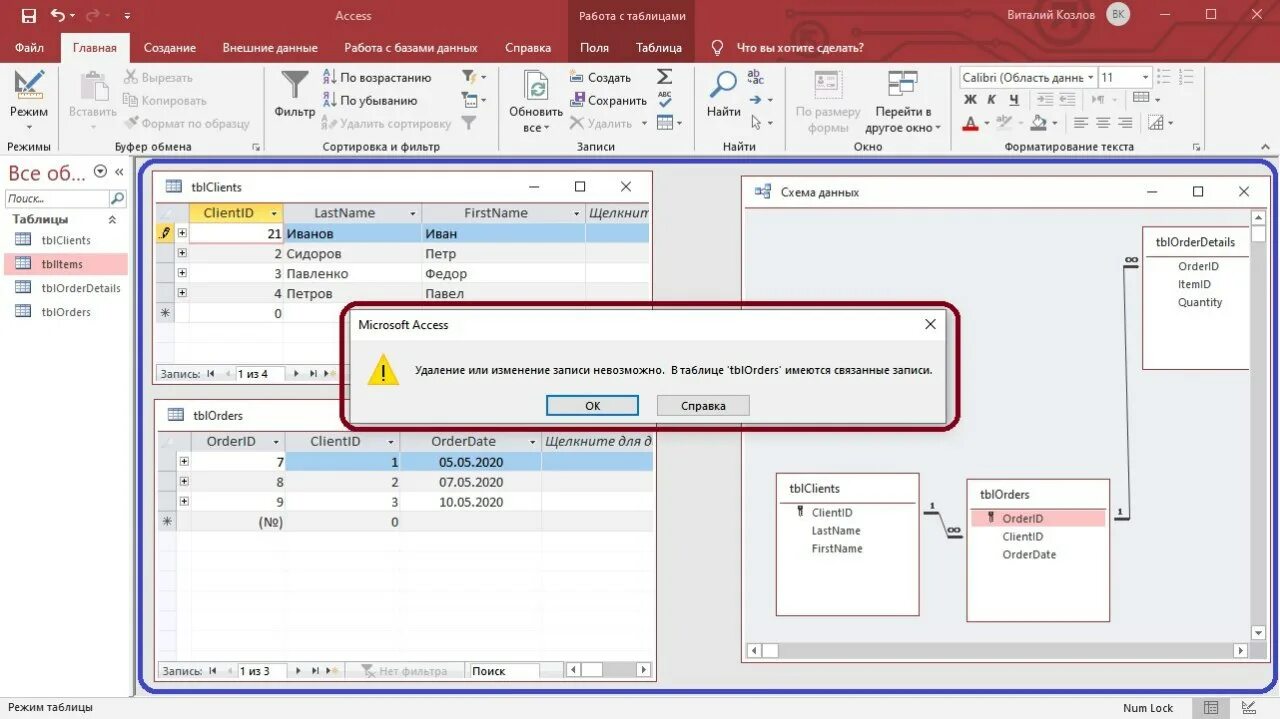Go to first record in tblClients navigator
The height and width of the screenshot is (719, 1280).
[x=211, y=374]
